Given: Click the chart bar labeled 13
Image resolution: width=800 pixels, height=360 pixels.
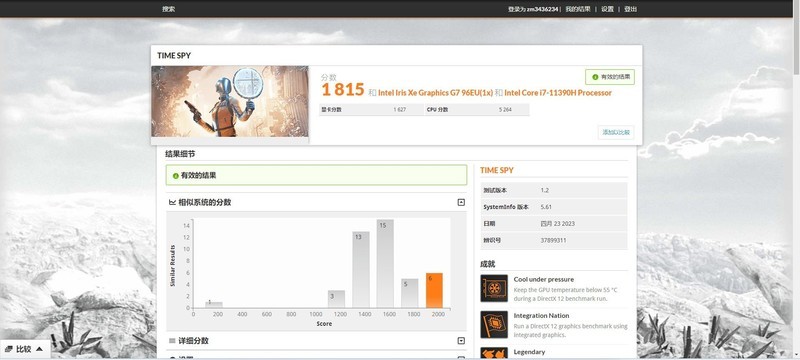Looking at the screenshot, I should coord(361,270).
